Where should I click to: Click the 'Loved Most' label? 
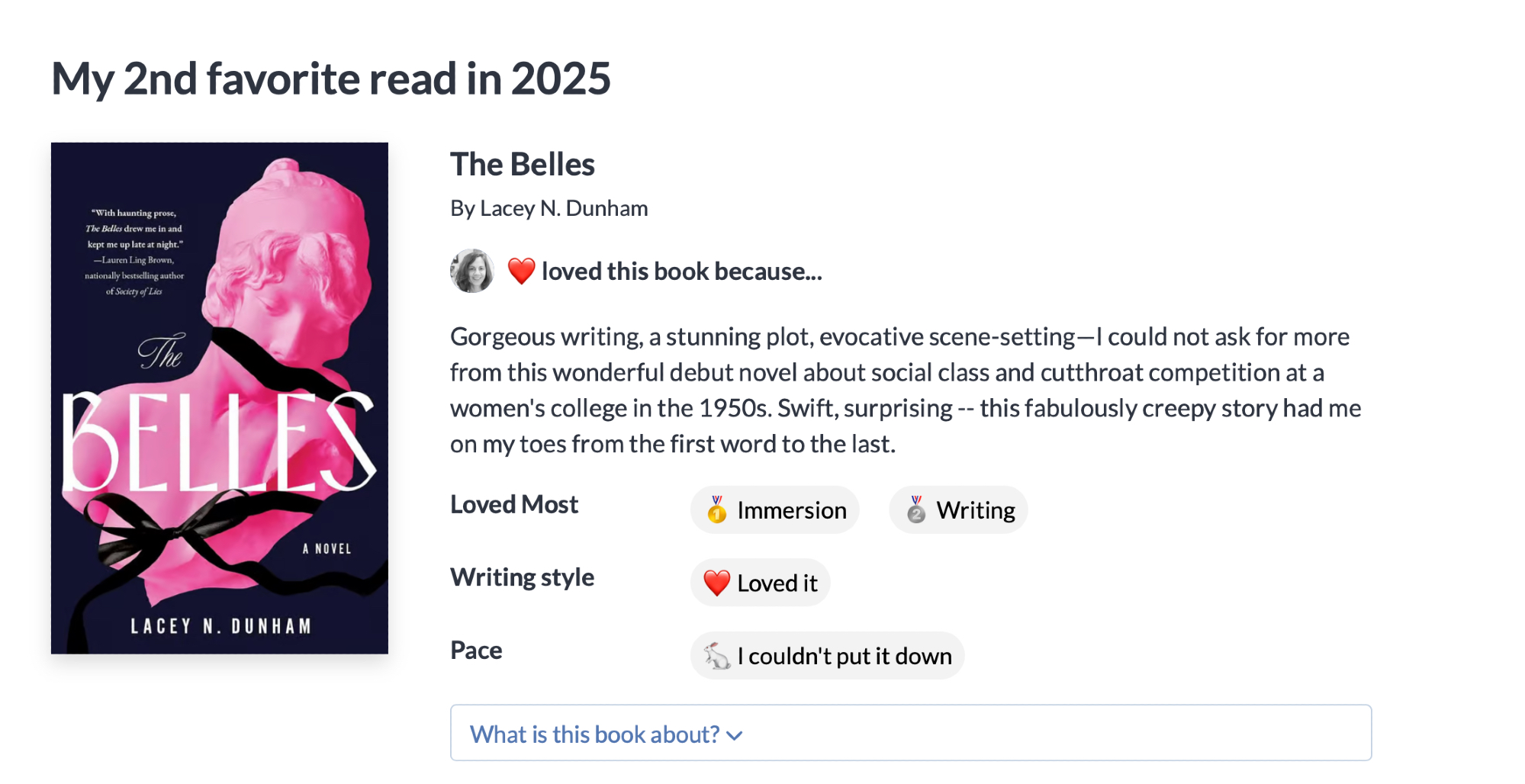[x=514, y=505]
